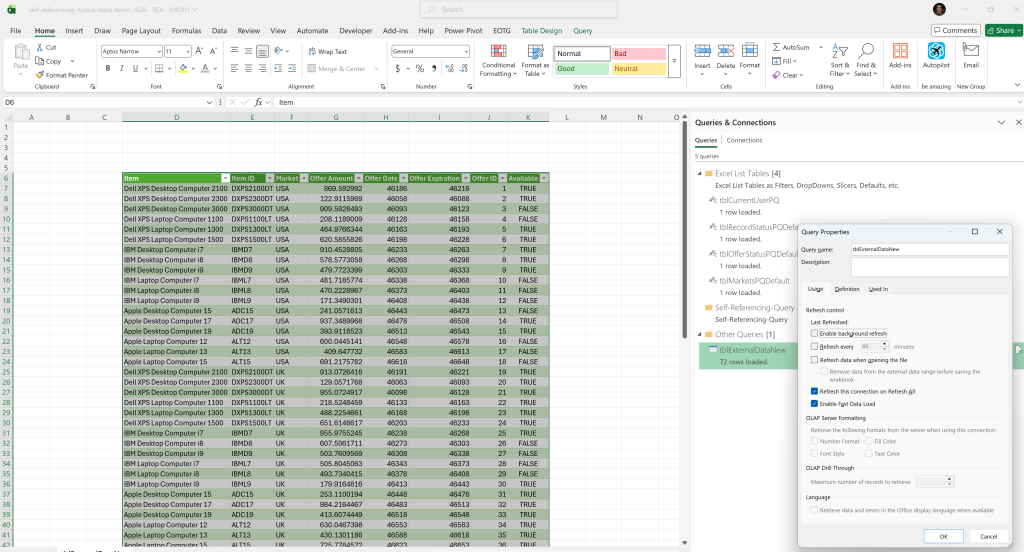Toggle Italic formatting
This screenshot has width=1024, height=552.
click(121, 69)
